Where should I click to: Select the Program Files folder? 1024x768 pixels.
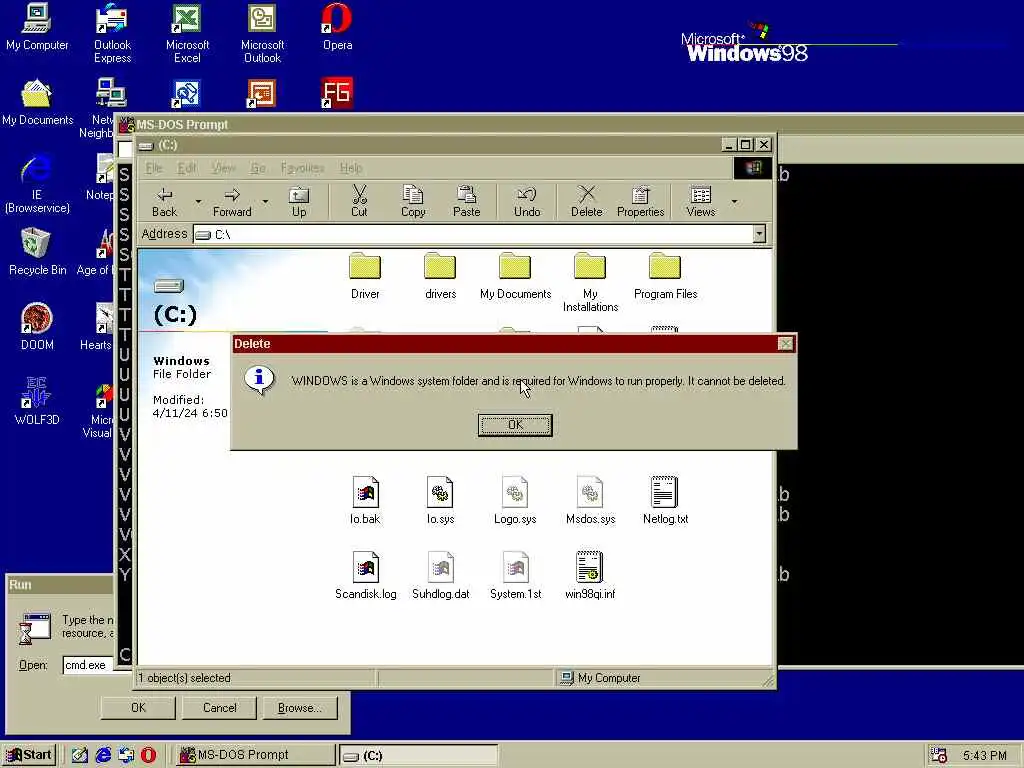[x=665, y=277]
